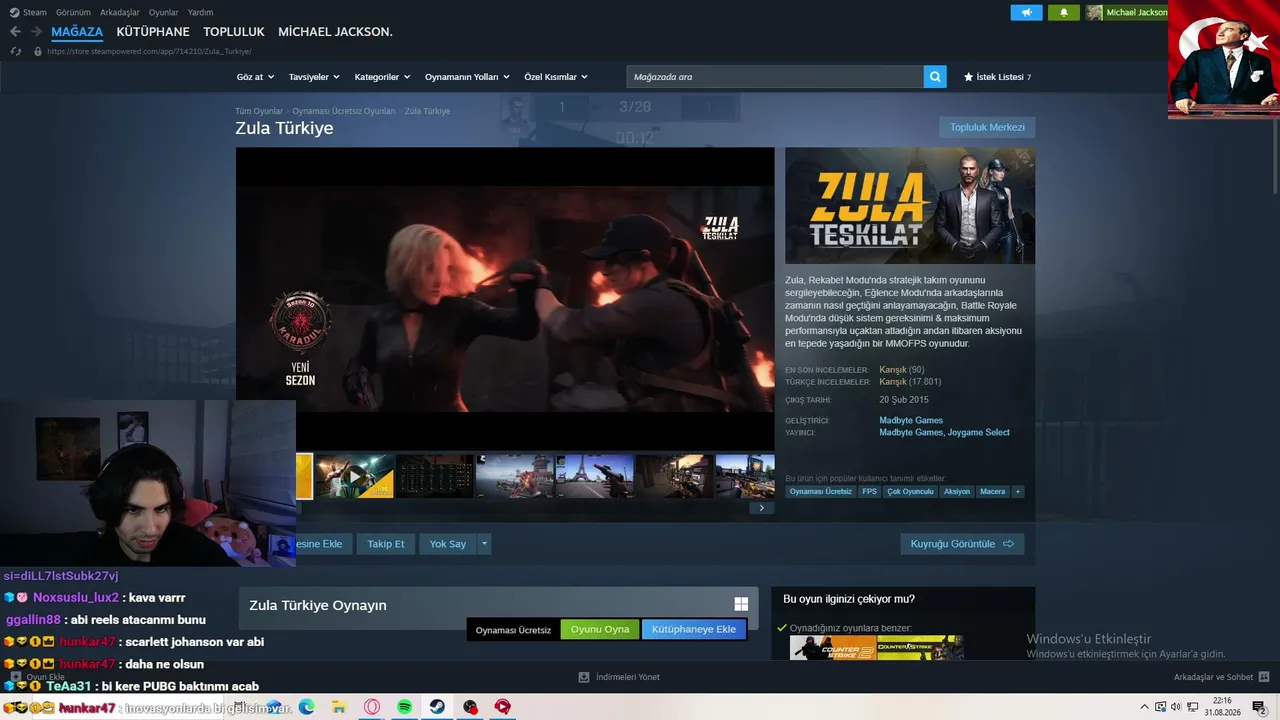The image size is (1280, 720).
Task: Click the Windows platform icon in play box
Action: pos(741,604)
